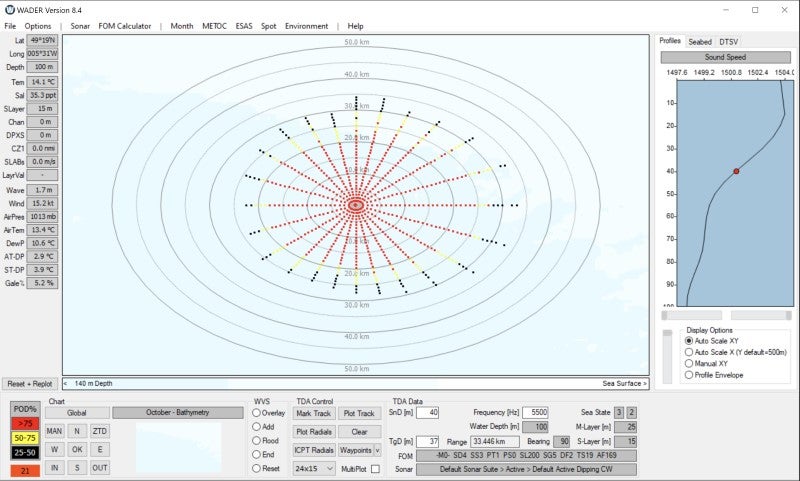800x481 pixels.
Task: Pan chart north with N button
Action: [x=77, y=431]
